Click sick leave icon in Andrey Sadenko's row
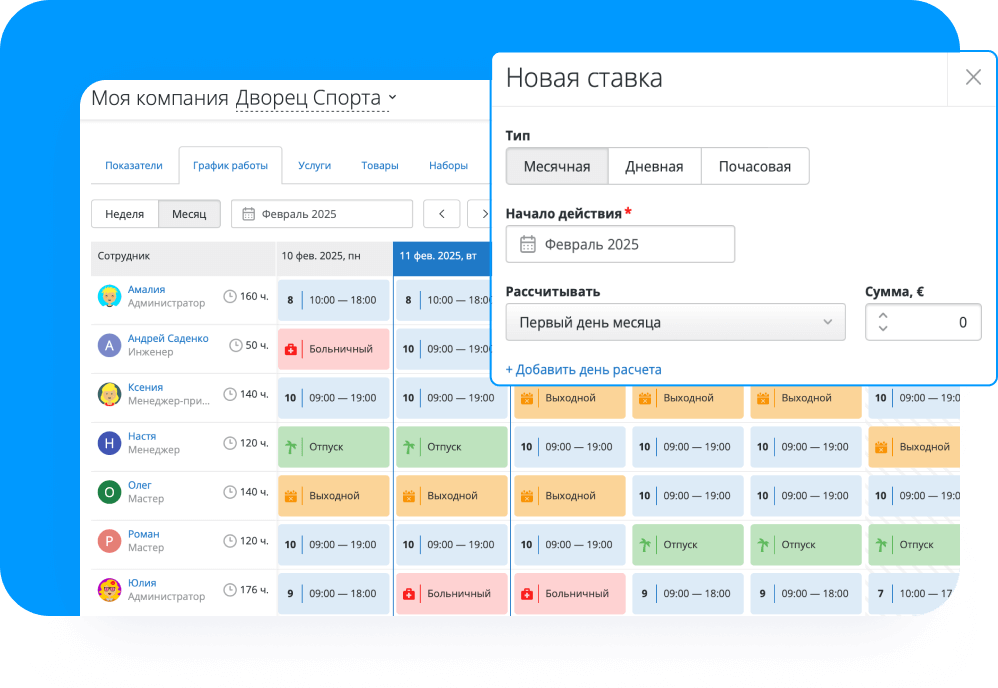998x688 pixels. 291,349
